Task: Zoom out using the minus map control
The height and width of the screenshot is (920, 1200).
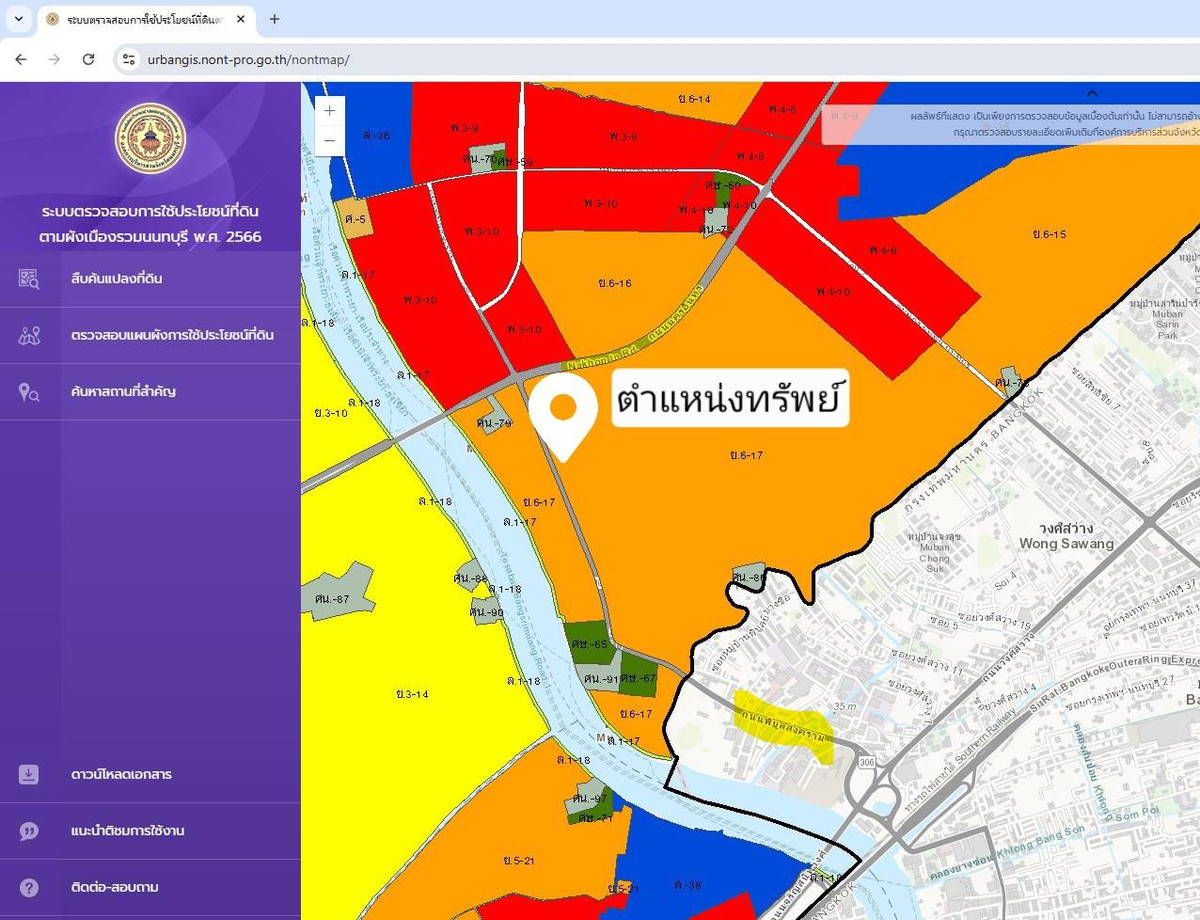Action: pos(328,140)
